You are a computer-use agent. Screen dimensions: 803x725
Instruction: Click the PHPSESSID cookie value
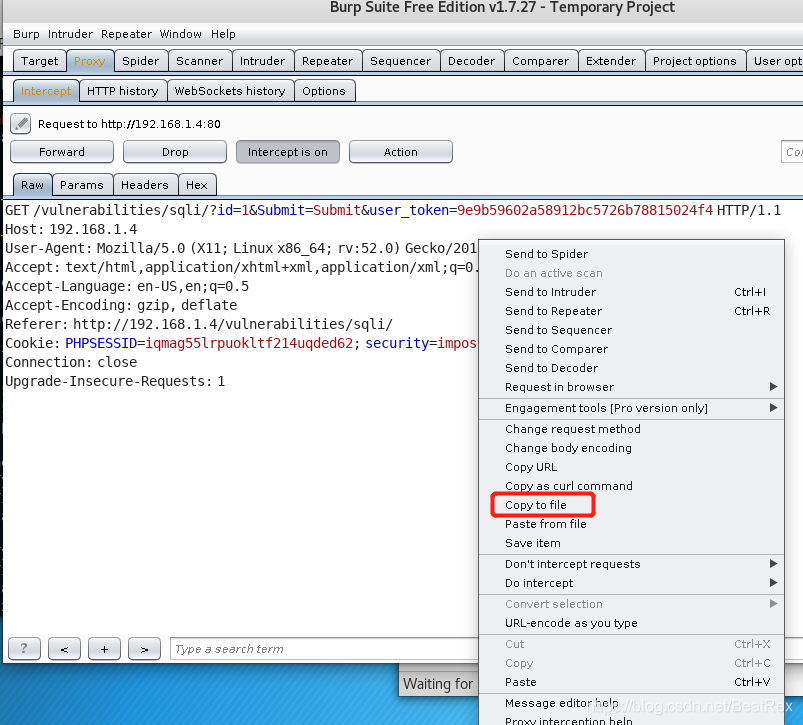(249, 343)
